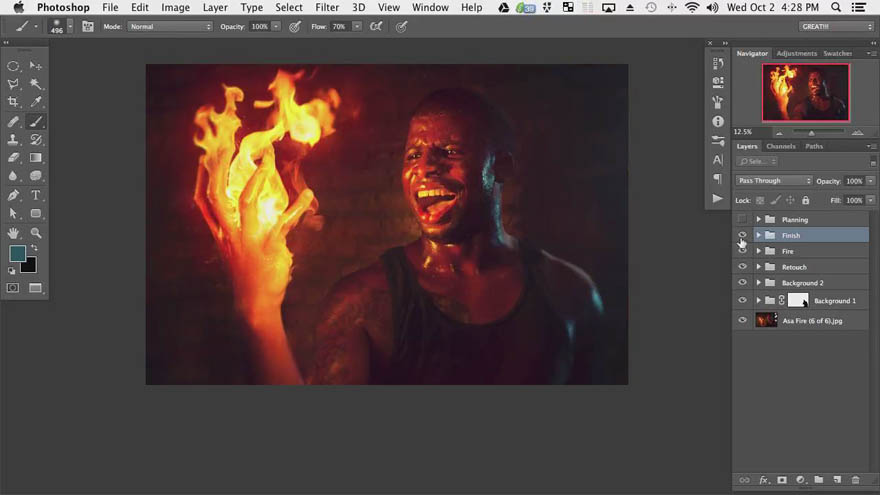Select the Clone Stamp tool

13,139
